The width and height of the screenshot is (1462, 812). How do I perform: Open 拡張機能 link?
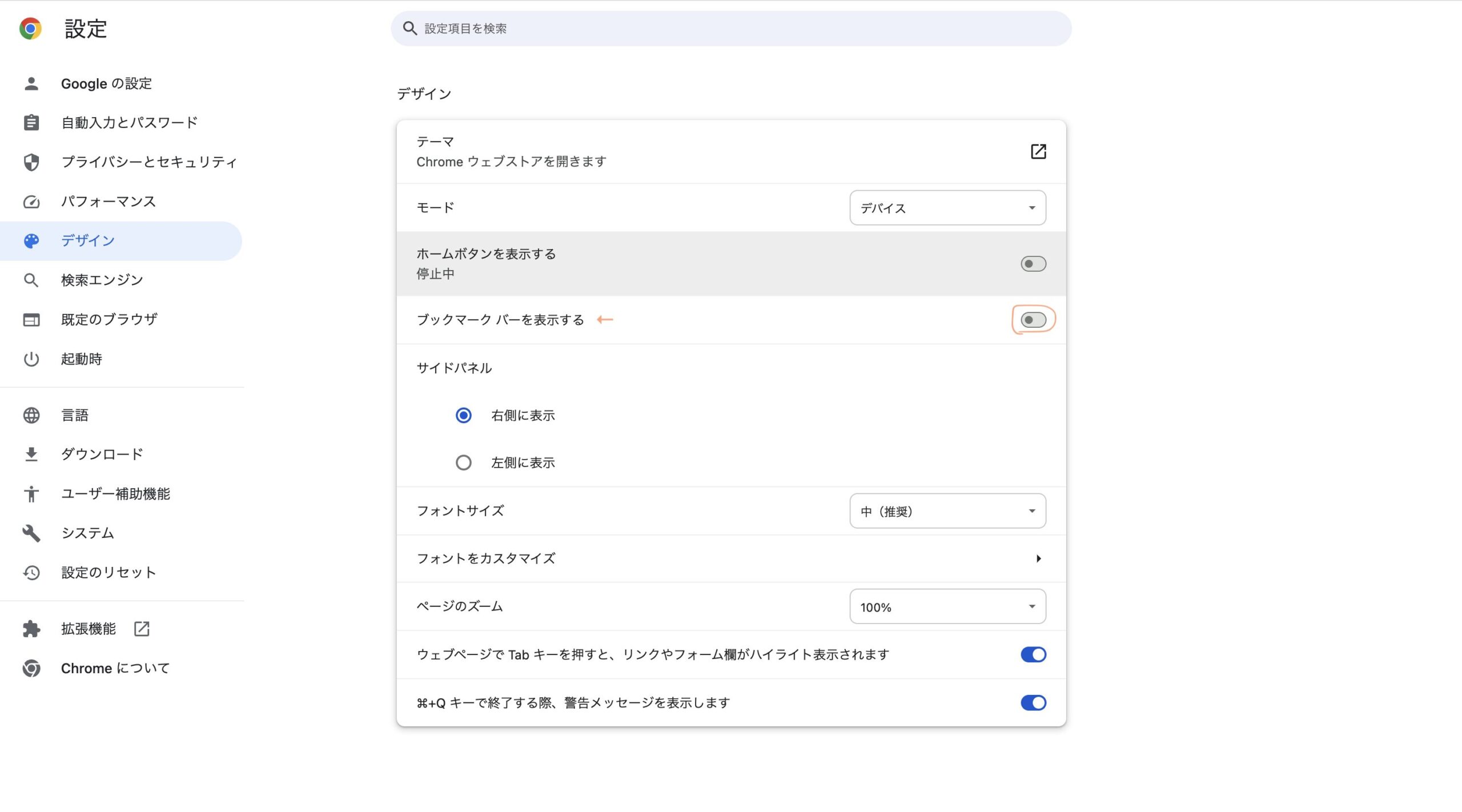tap(121, 629)
